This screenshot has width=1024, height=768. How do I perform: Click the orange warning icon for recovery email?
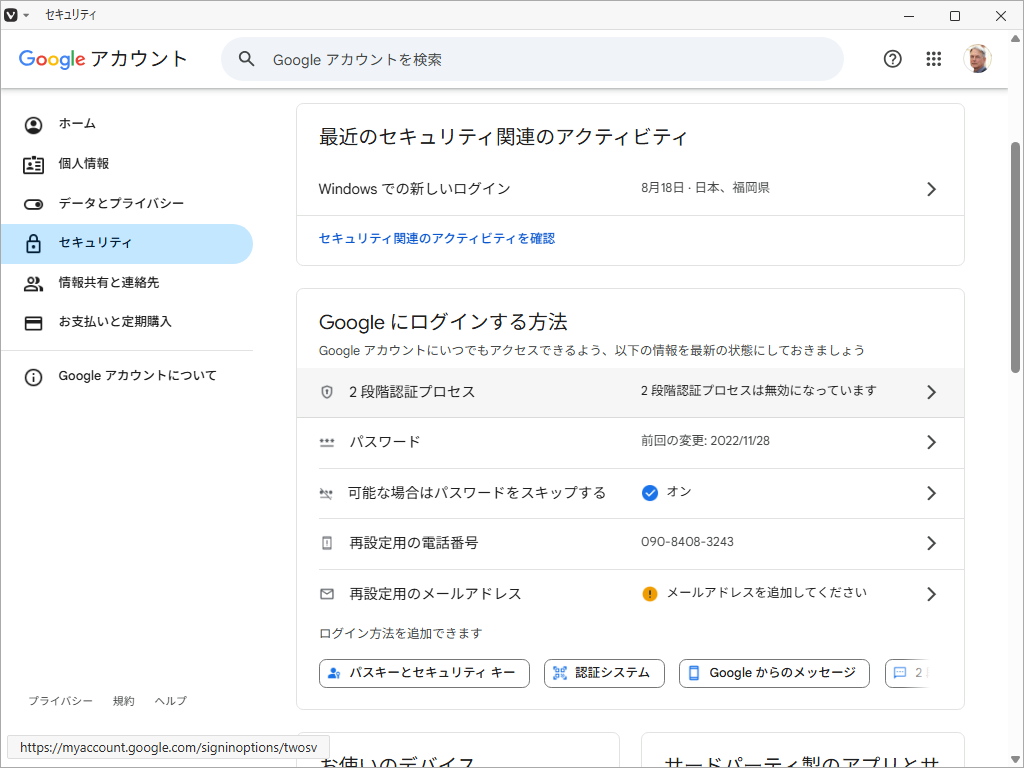pyautogui.click(x=650, y=594)
